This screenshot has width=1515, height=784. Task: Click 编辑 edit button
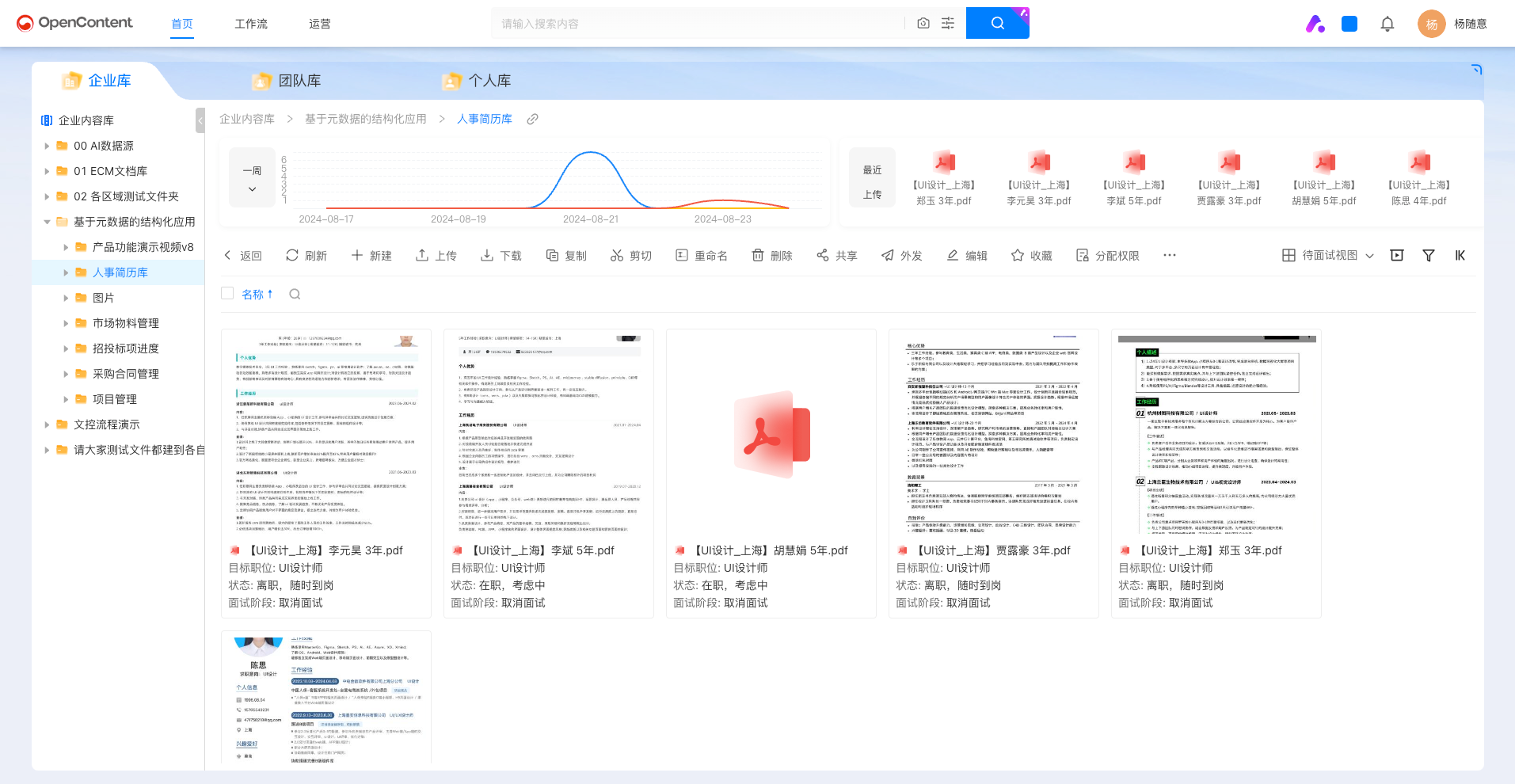pyautogui.click(x=967, y=255)
